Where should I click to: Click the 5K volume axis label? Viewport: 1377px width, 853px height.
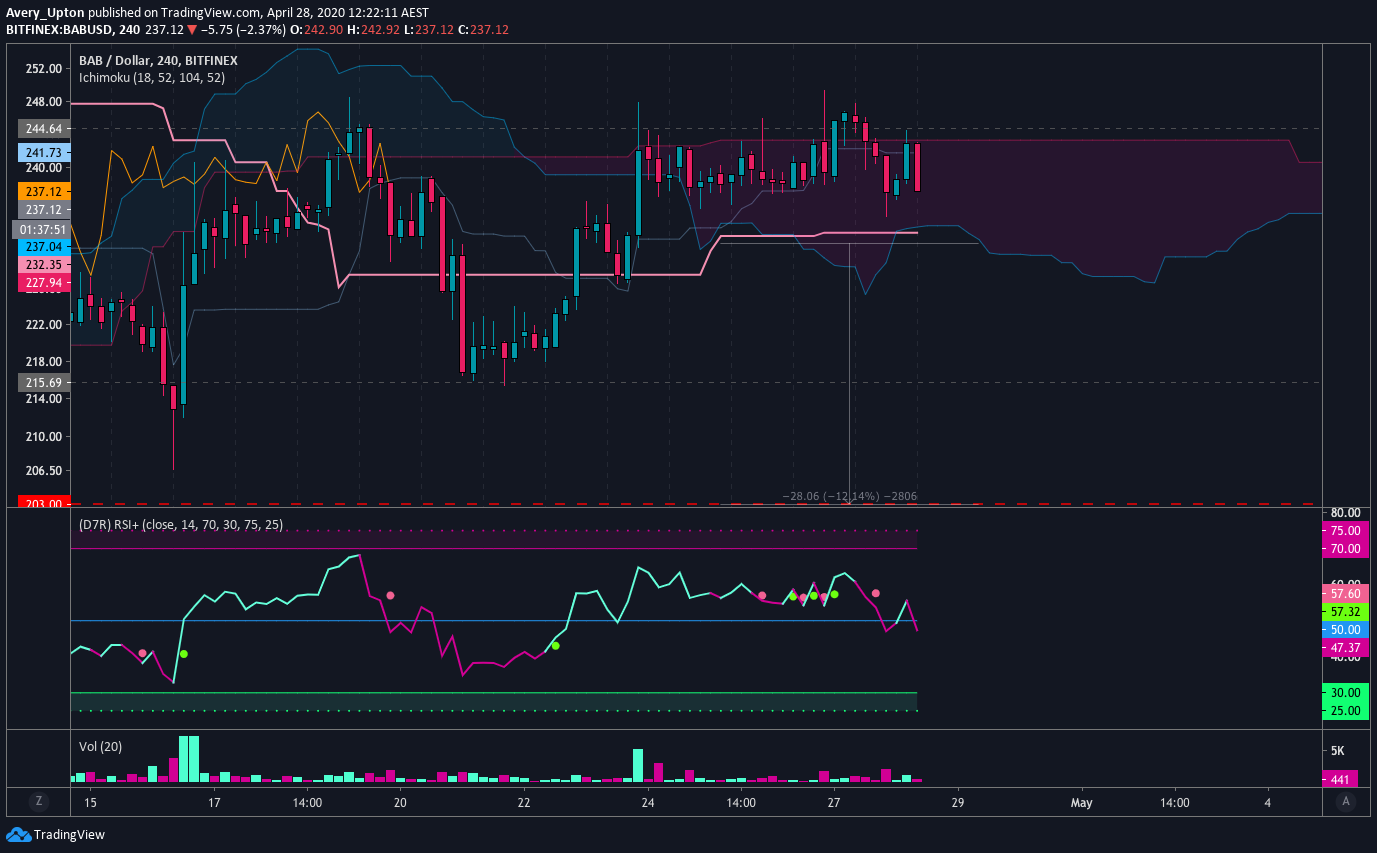(1336, 750)
